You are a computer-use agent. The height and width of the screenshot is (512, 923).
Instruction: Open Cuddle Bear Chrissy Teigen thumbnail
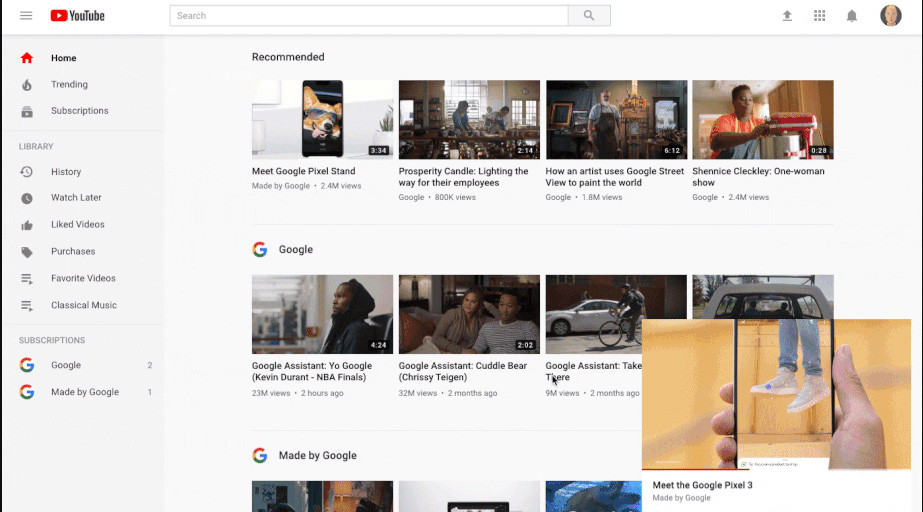(469, 314)
